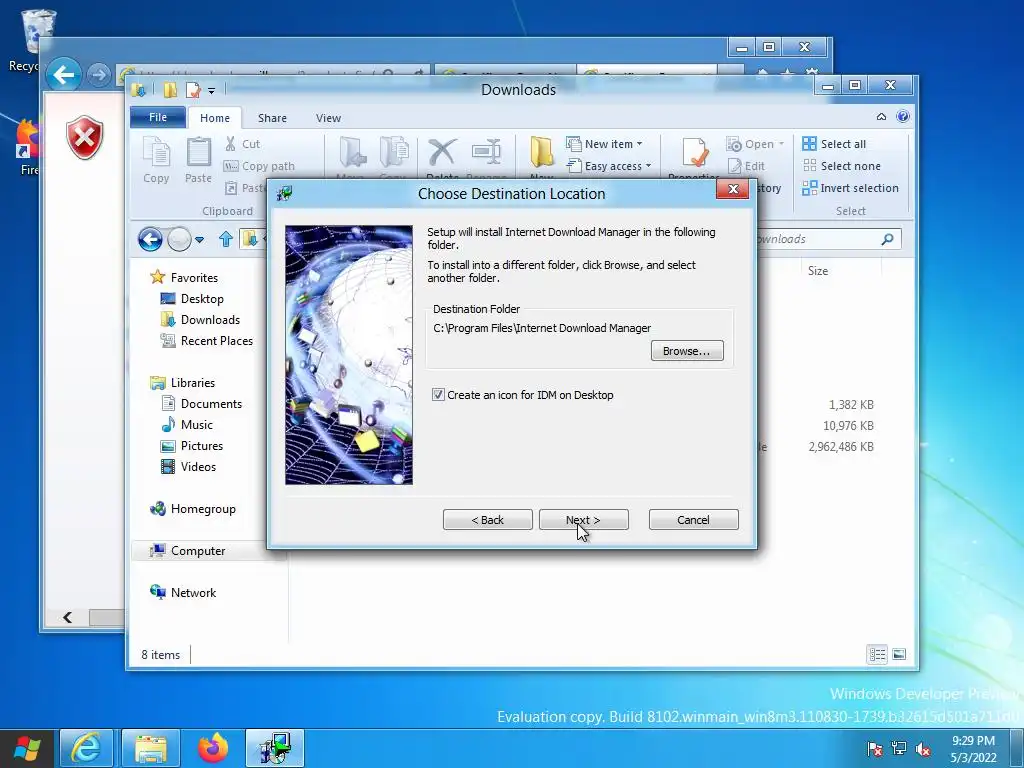The height and width of the screenshot is (768, 1024).
Task: Go Back in the IDM installer
Action: pyautogui.click(x=487, y=520)
